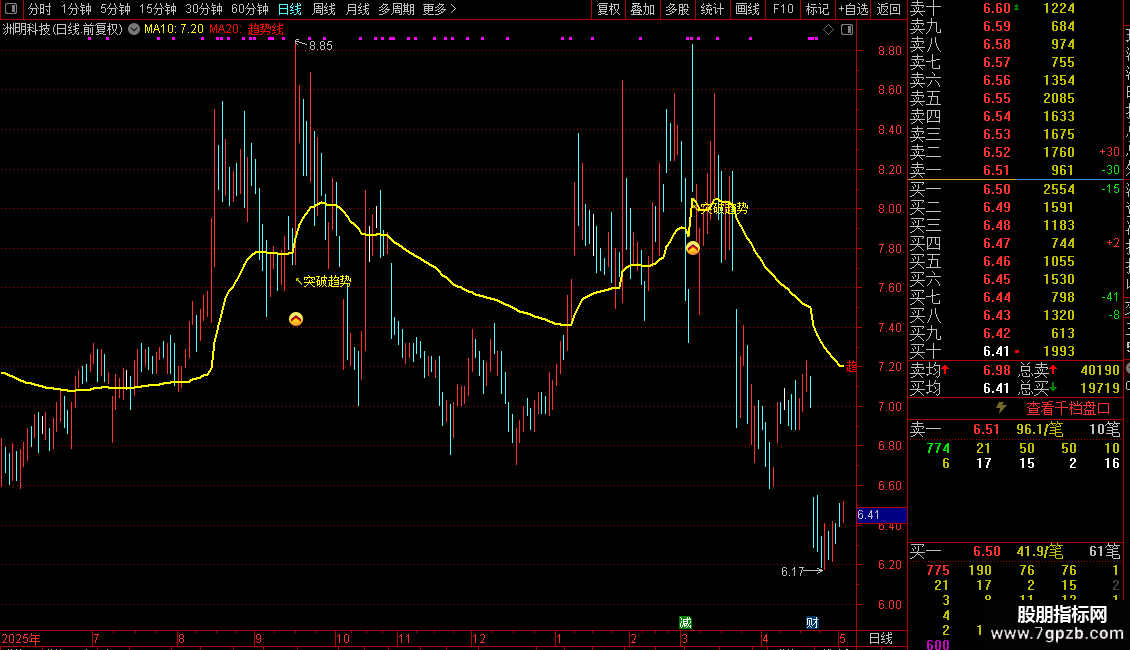Switch to the 周线 weekly chart tab
Image resolution: width=1130 pixels, height=650 pixels.
(324, 9)
